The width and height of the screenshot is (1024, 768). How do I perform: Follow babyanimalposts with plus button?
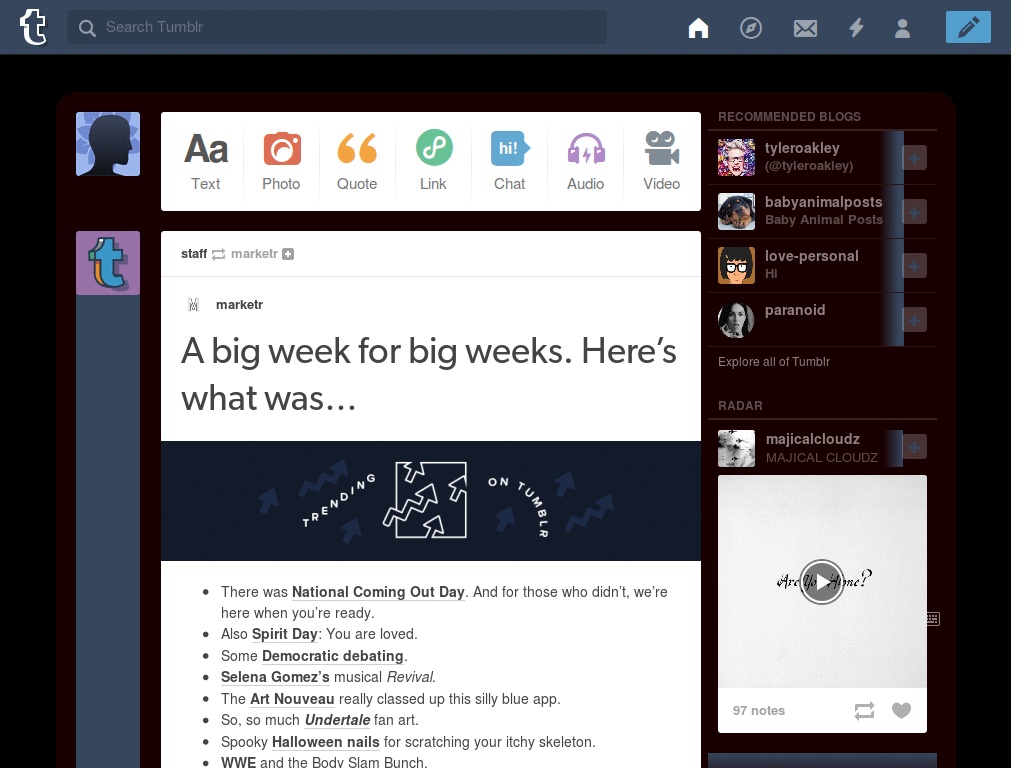[x=914, y=212]
